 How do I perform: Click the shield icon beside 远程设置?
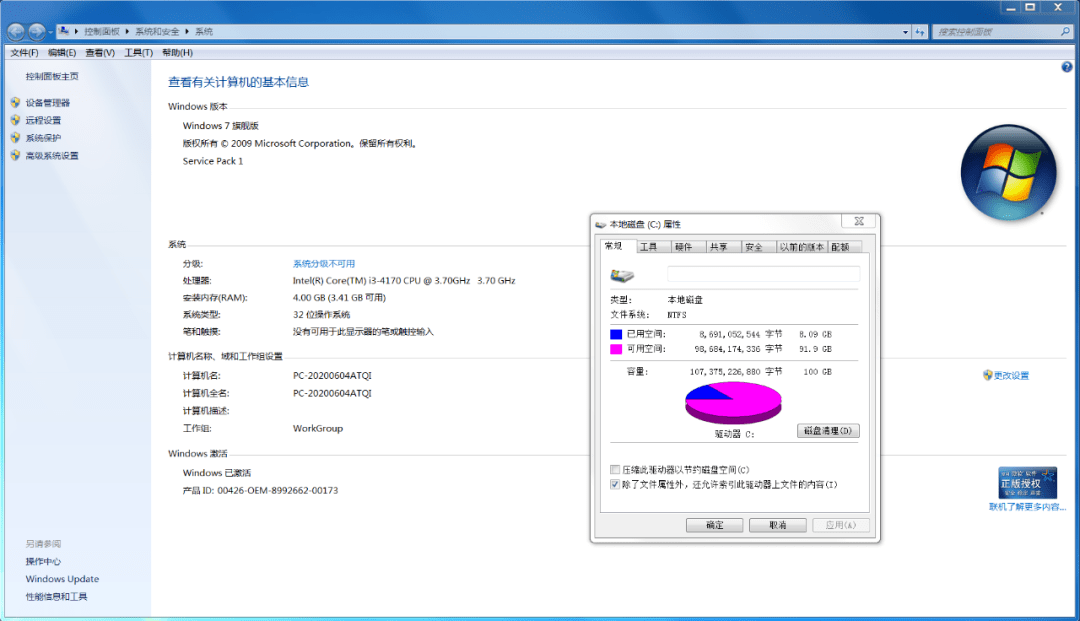click(x=15, y=120)
